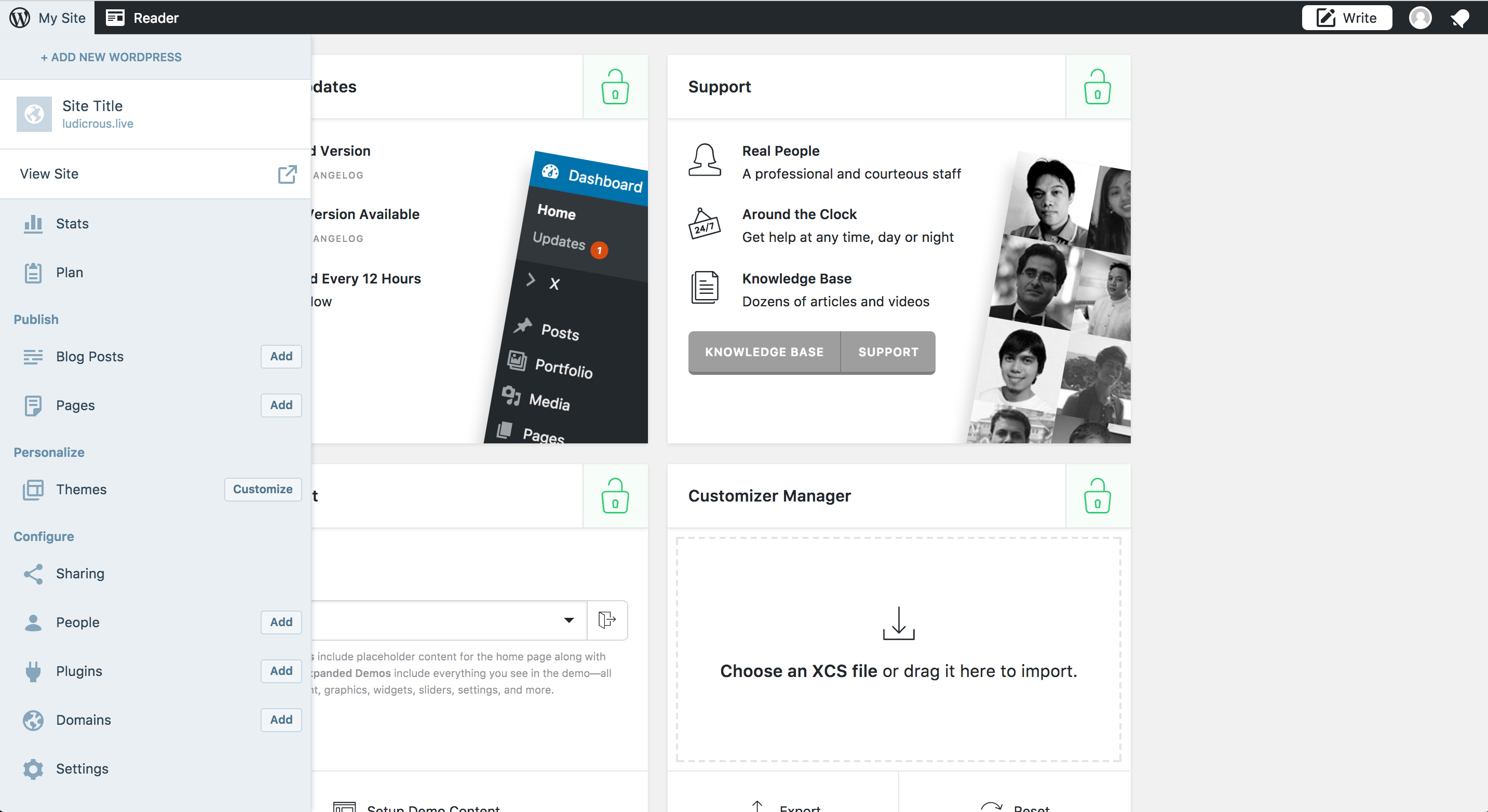Toggle the padlock on the Customizer Manager card
The height and width of the screenshot is (812, 1488).
click(x=1097, y=495)
